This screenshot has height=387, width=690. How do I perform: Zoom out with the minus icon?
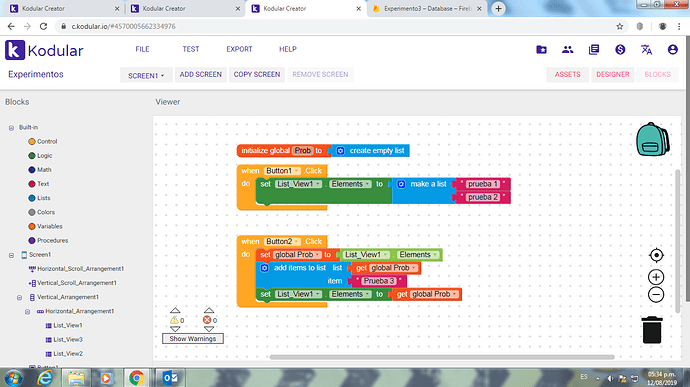(656, 295)
